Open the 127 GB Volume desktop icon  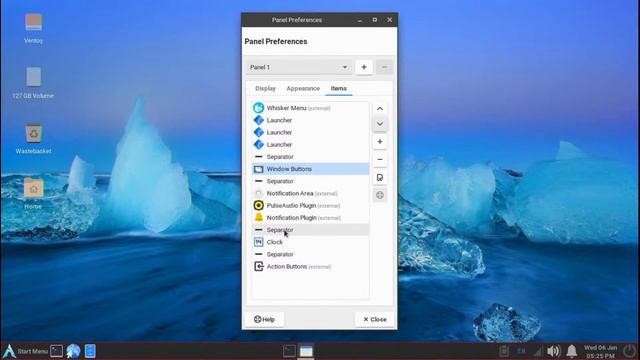tap(33, 83)
